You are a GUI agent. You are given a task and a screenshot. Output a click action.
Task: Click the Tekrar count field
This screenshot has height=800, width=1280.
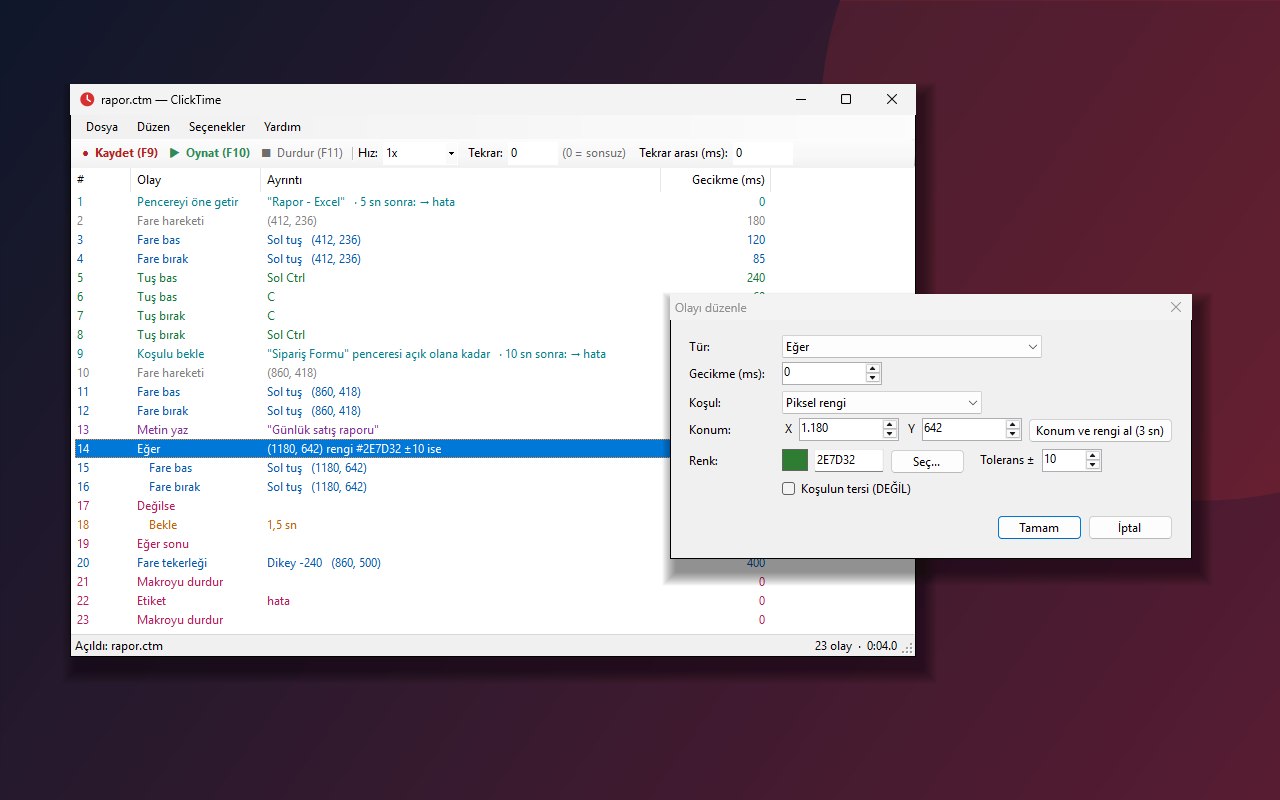(532, 153)
